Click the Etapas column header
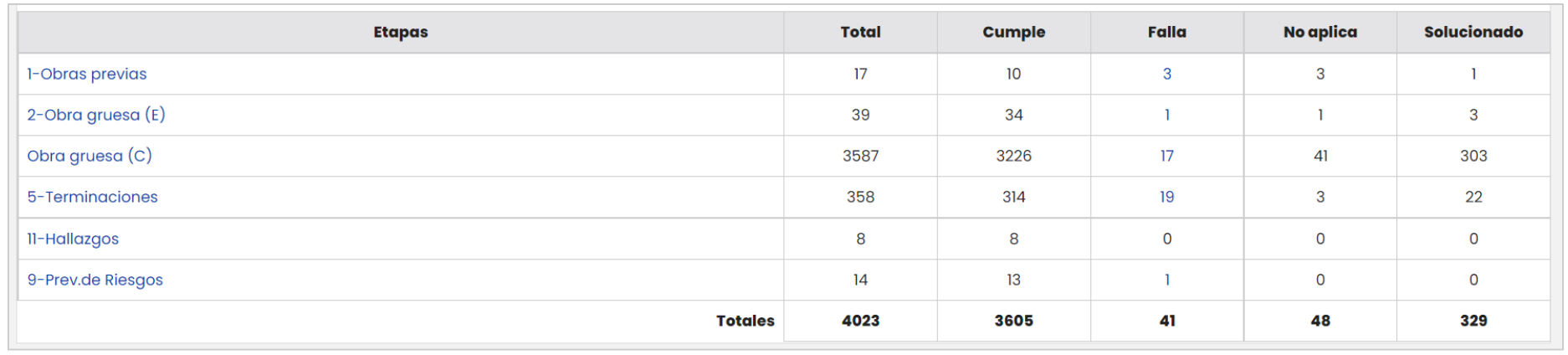 [400, 32]
